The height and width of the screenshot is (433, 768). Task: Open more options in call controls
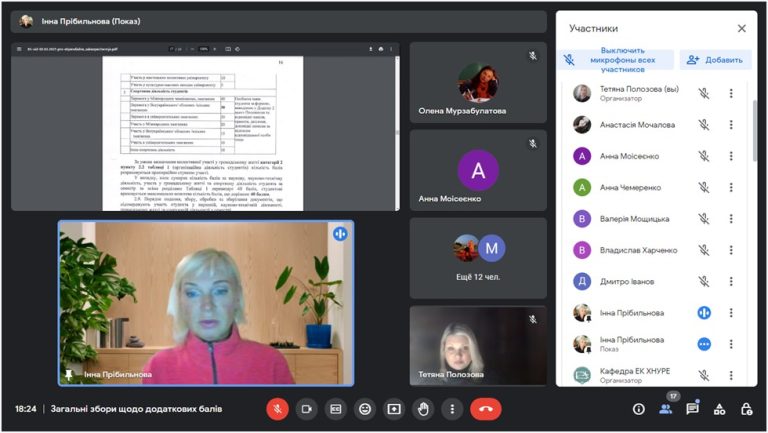point(452,409)
